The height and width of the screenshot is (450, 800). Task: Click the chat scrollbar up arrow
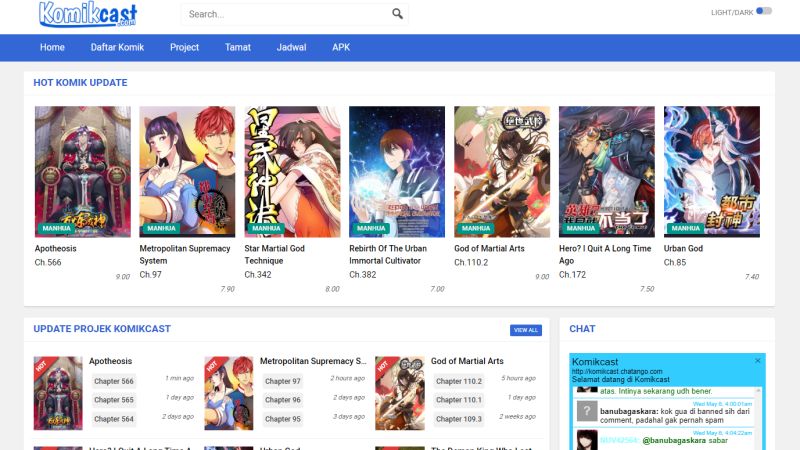pyautogui.click(x=758, y=390)
